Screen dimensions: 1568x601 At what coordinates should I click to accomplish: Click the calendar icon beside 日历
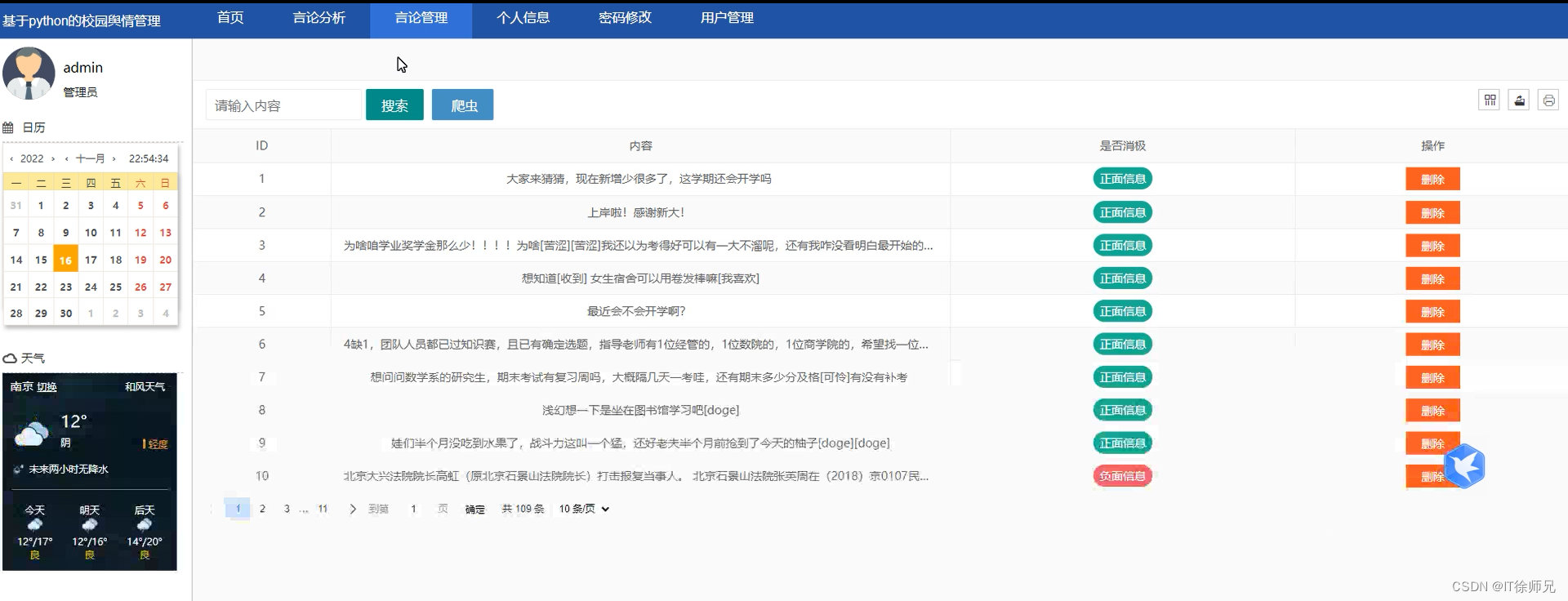pos(8,127)
